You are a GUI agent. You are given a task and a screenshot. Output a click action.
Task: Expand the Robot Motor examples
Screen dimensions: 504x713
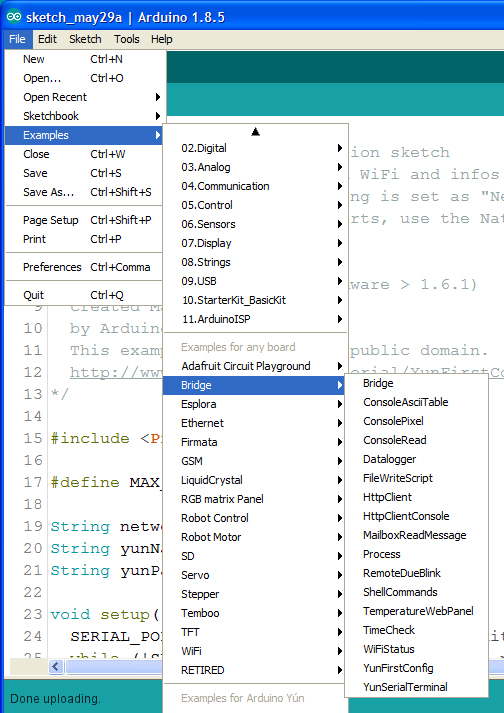[255, 537]
